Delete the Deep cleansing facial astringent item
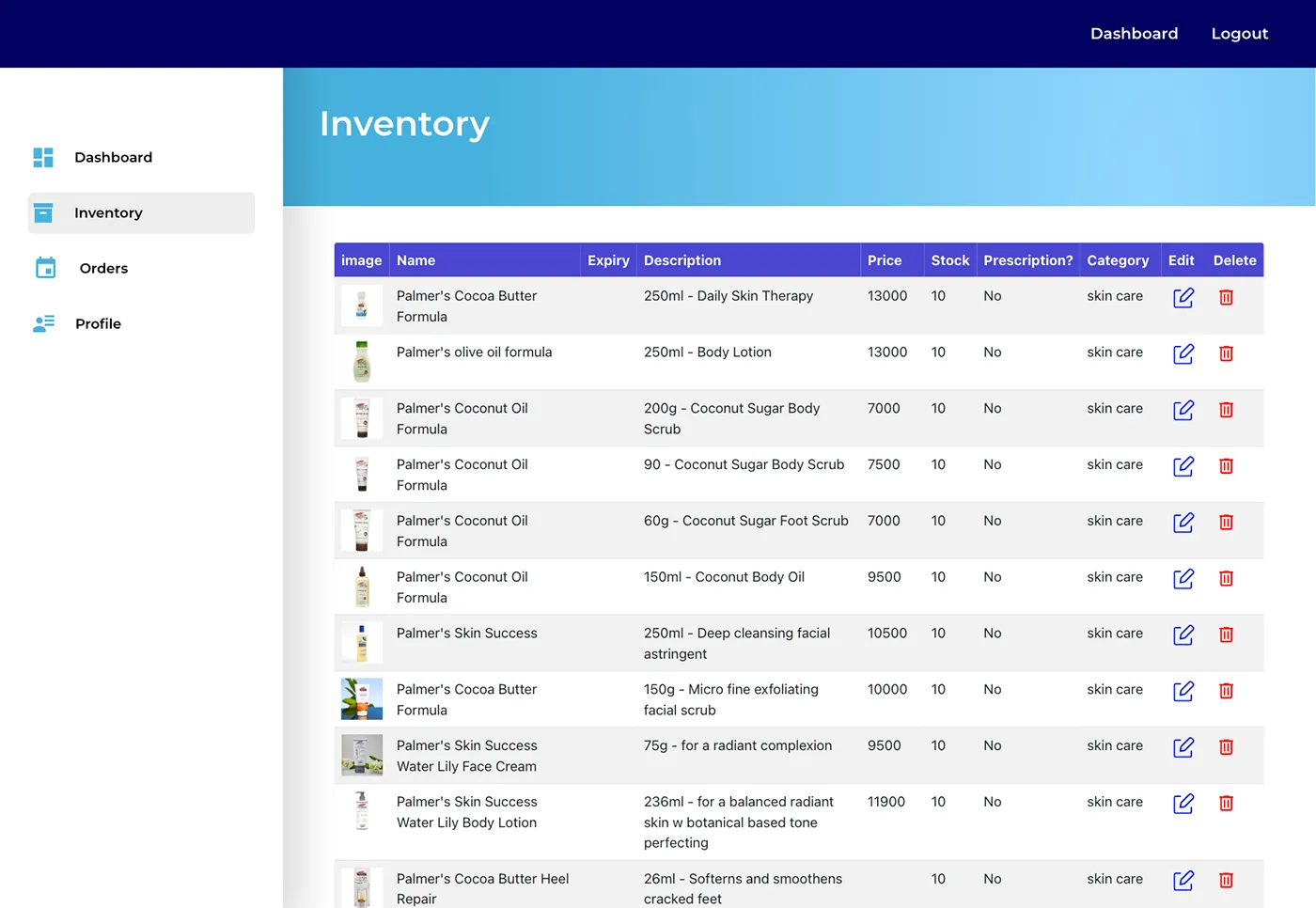 tap(1226, 634)
